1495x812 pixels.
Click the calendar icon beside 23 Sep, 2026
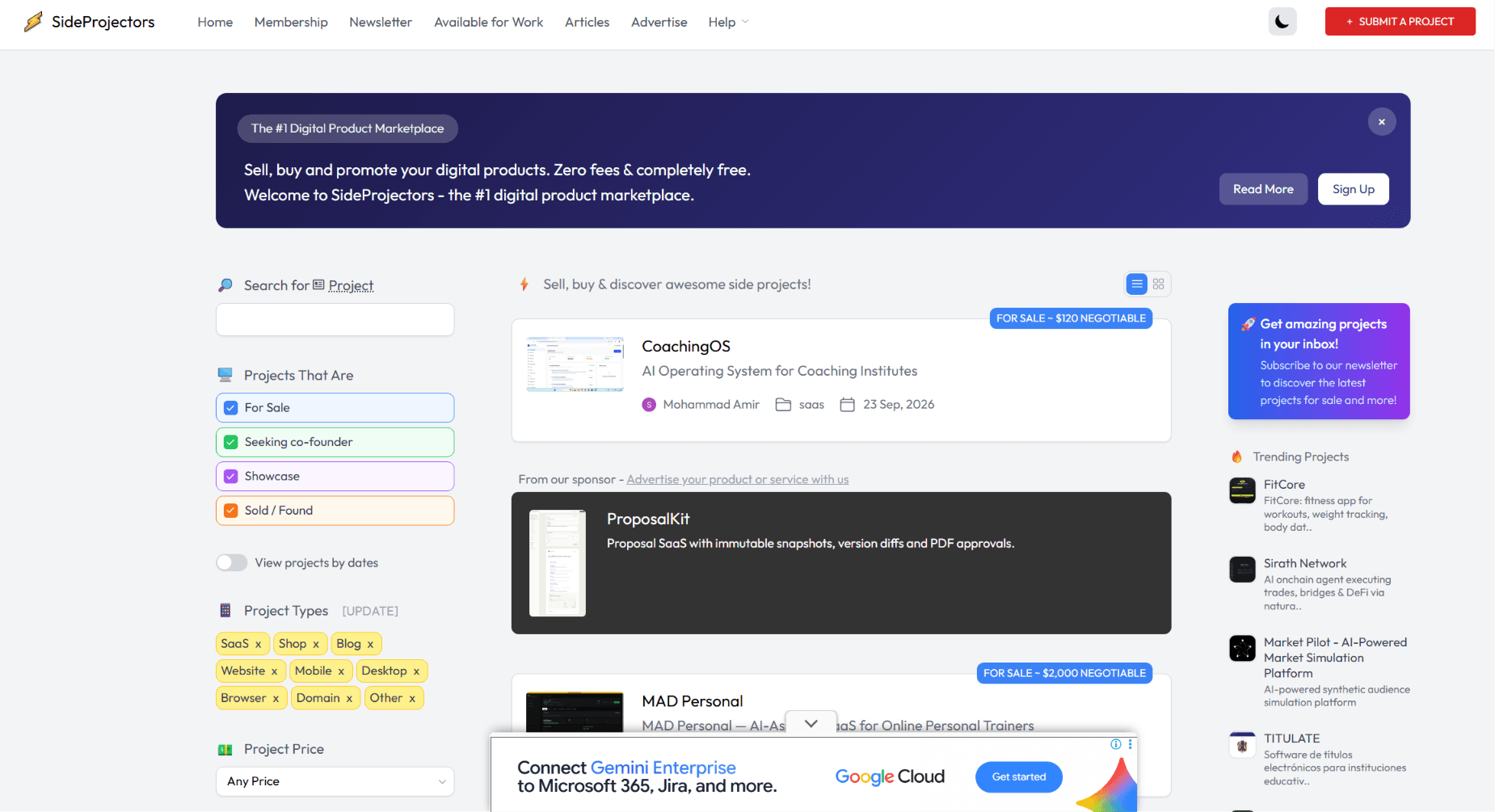point(847,405)
